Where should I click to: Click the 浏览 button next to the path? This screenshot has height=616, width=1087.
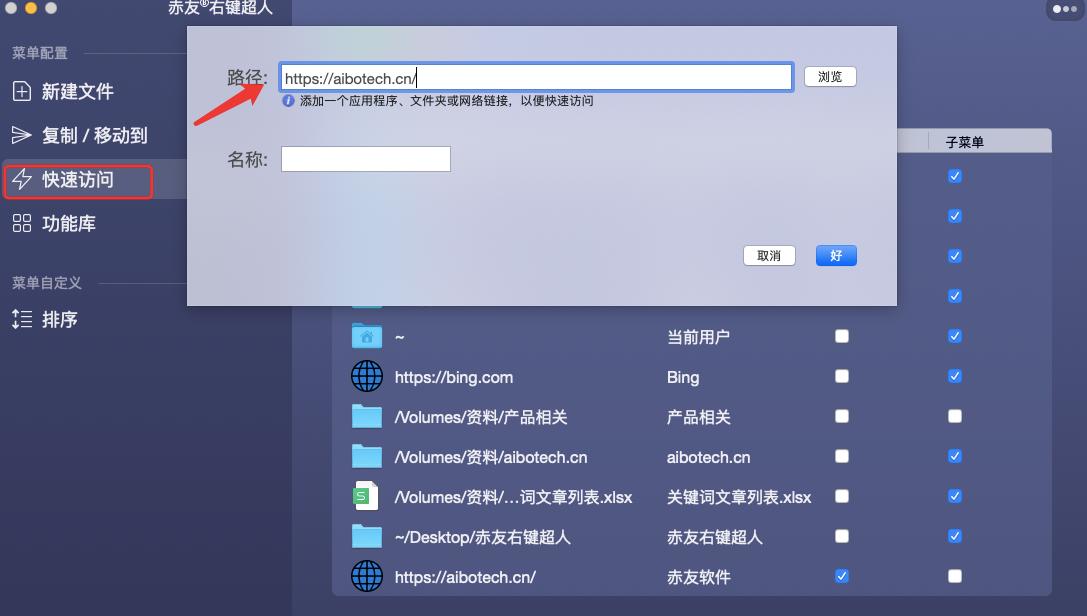point(830,76)
